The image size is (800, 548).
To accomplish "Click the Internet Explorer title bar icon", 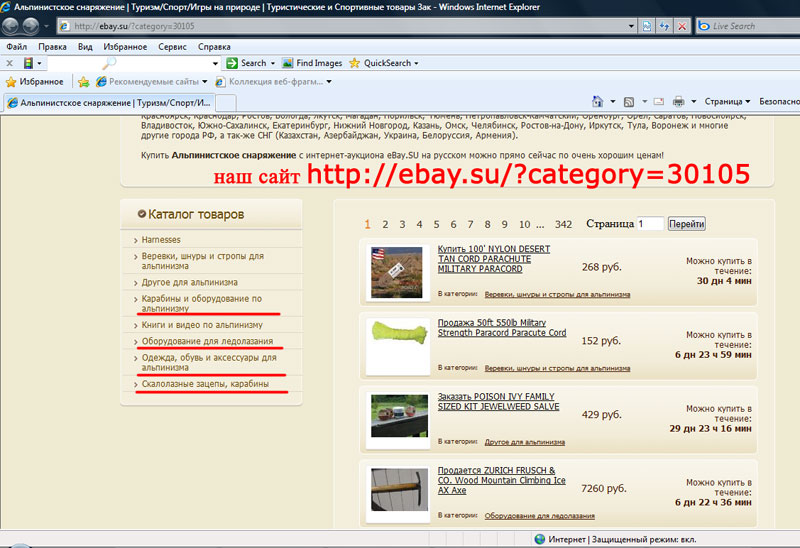I will [x=6, y=7].
